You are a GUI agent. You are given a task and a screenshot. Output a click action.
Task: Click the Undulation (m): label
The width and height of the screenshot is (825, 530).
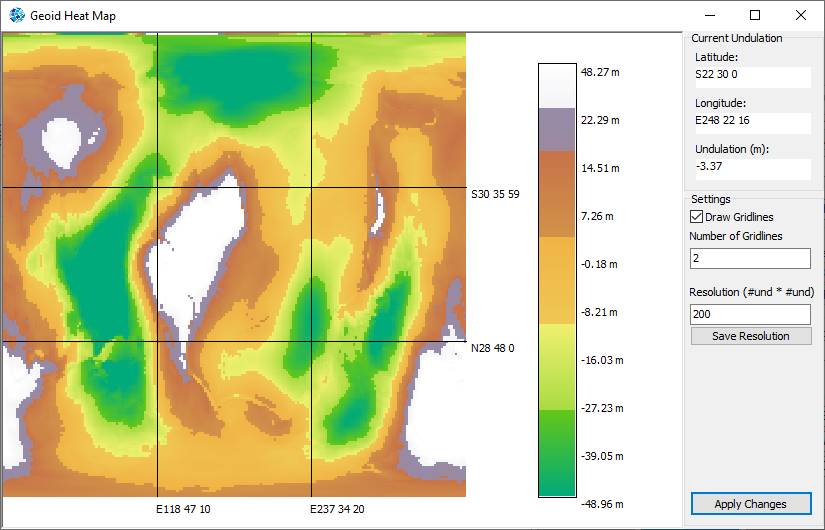pyautogui.click(x=732, y=149)
